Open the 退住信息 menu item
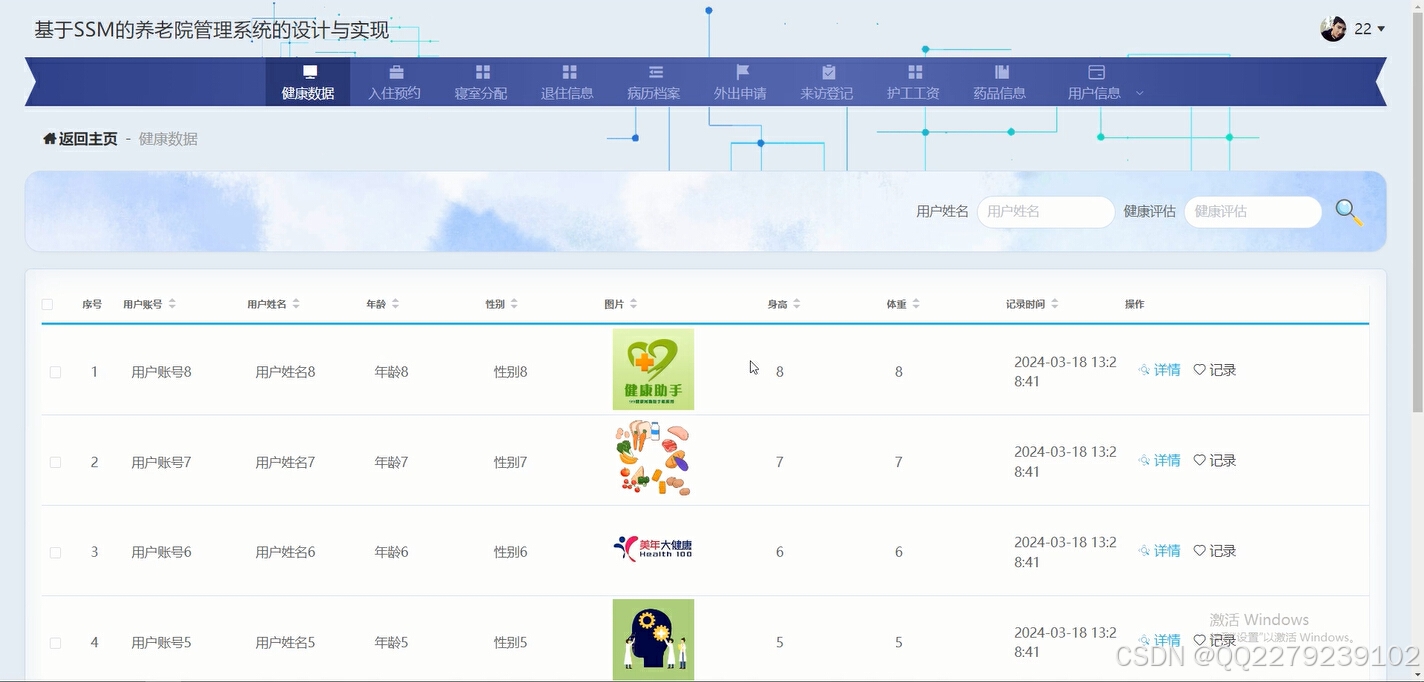 click(567, 73)
